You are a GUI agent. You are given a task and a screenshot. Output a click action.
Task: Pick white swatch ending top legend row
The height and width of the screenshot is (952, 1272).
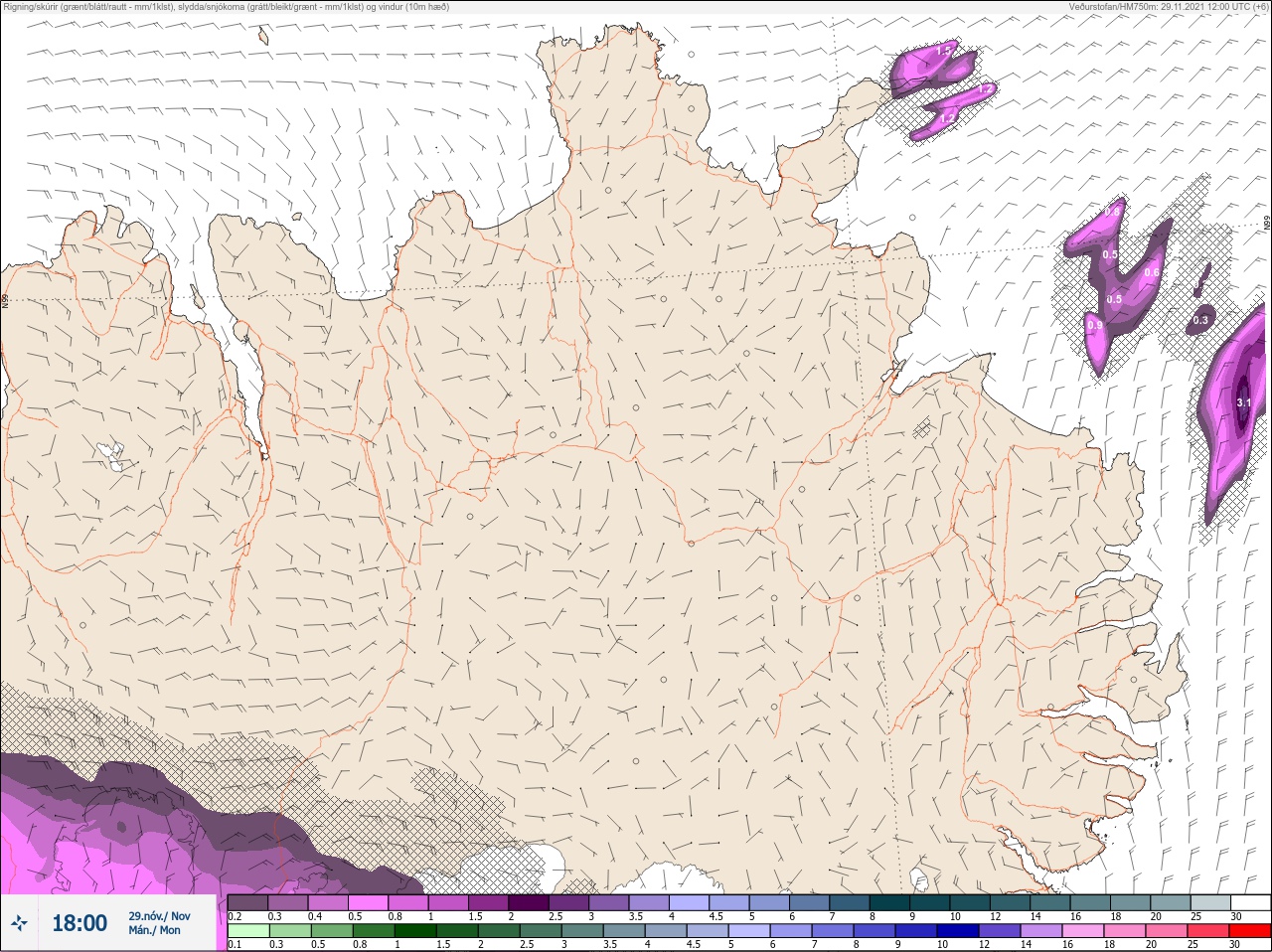click(x=1251, y=902)
